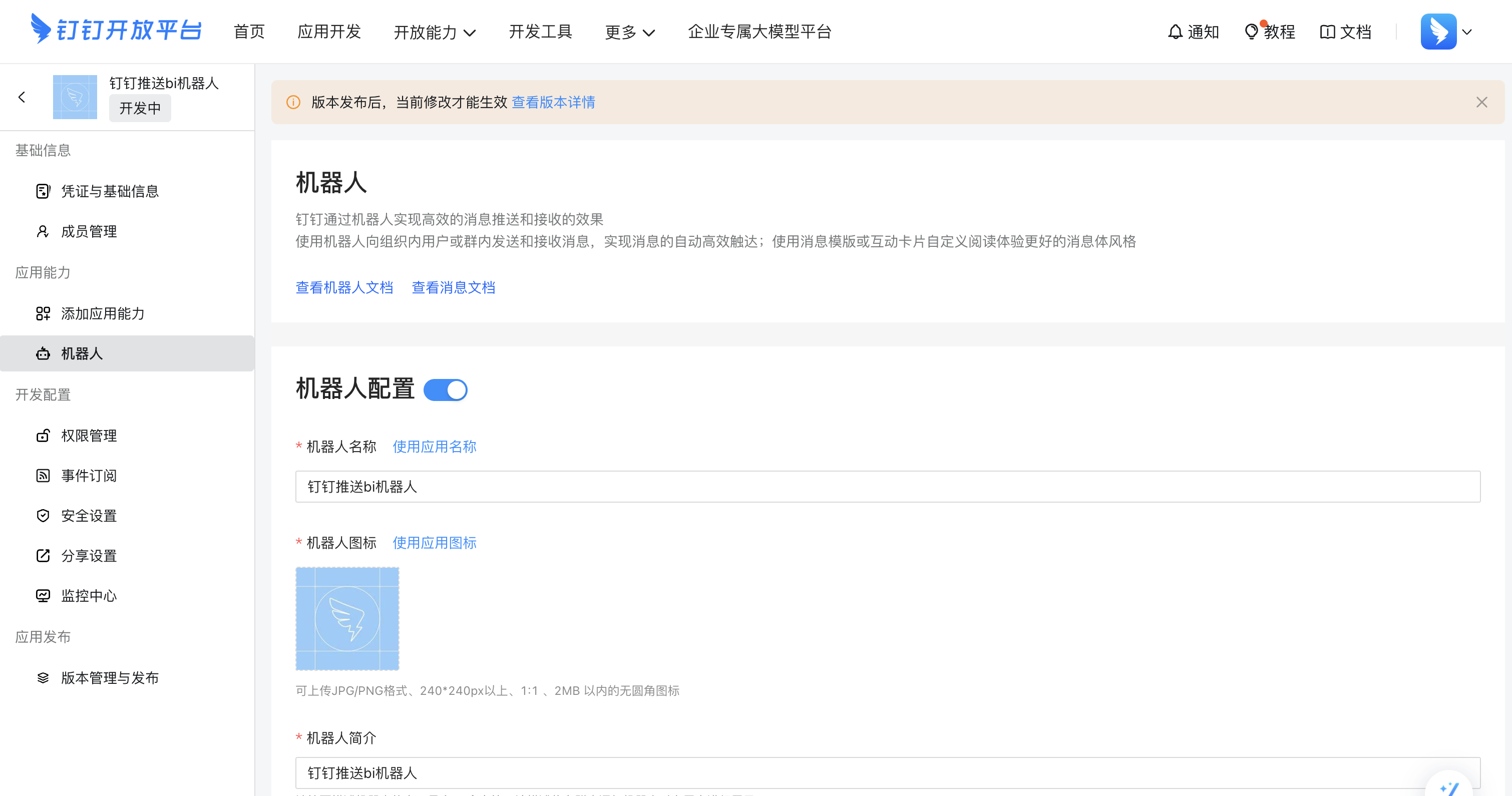Screen dimensions: 1512x796
Task: Open the 开发工具 menu item
Action: pos(540,32)
